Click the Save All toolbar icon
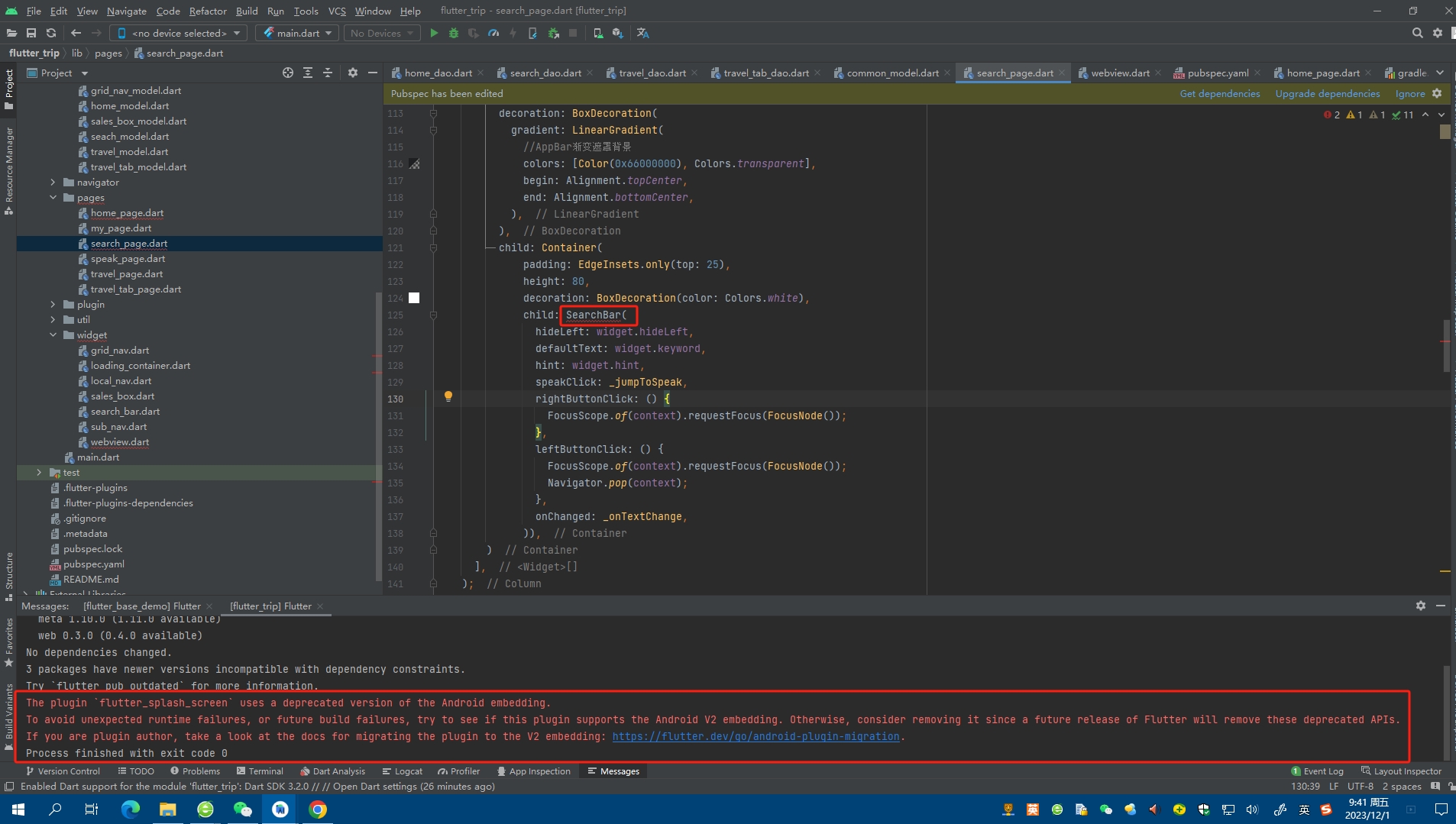This screenshot has width=1456, height=824. (31, 33)
